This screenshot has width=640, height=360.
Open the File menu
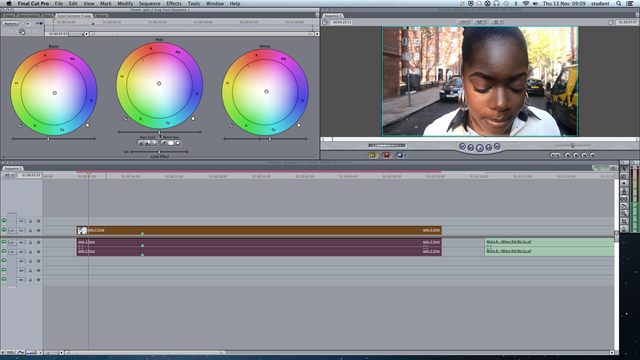(x=59, y=3)
